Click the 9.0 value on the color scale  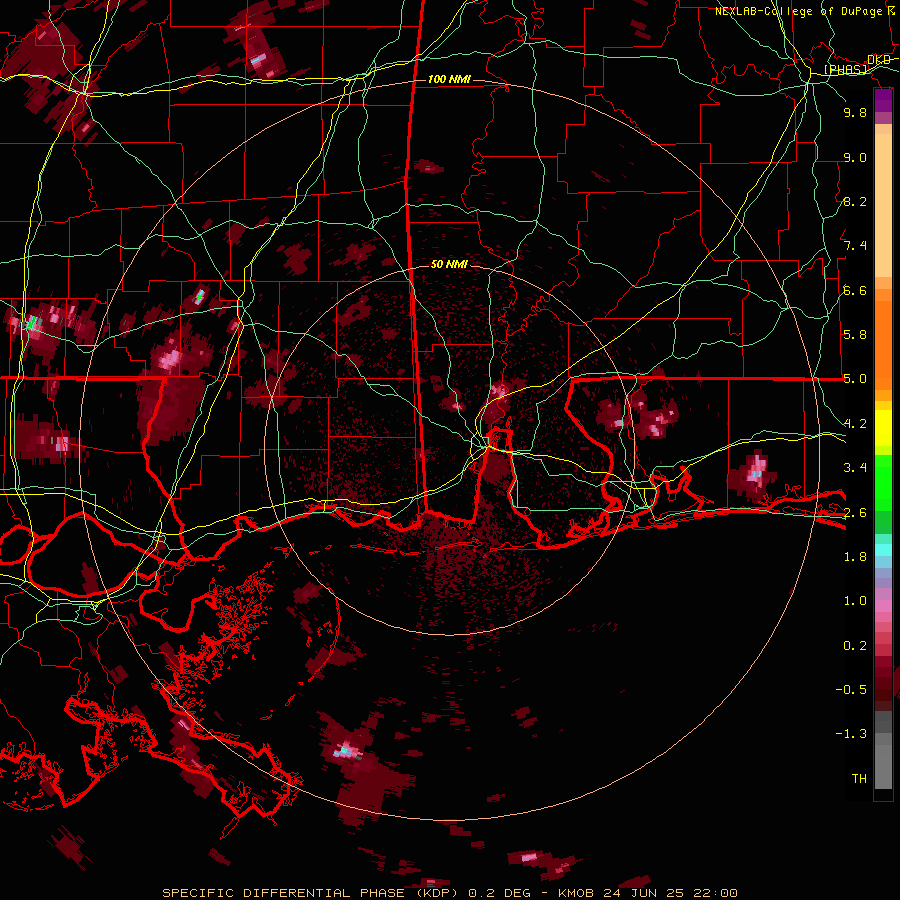tap(855, 157)
